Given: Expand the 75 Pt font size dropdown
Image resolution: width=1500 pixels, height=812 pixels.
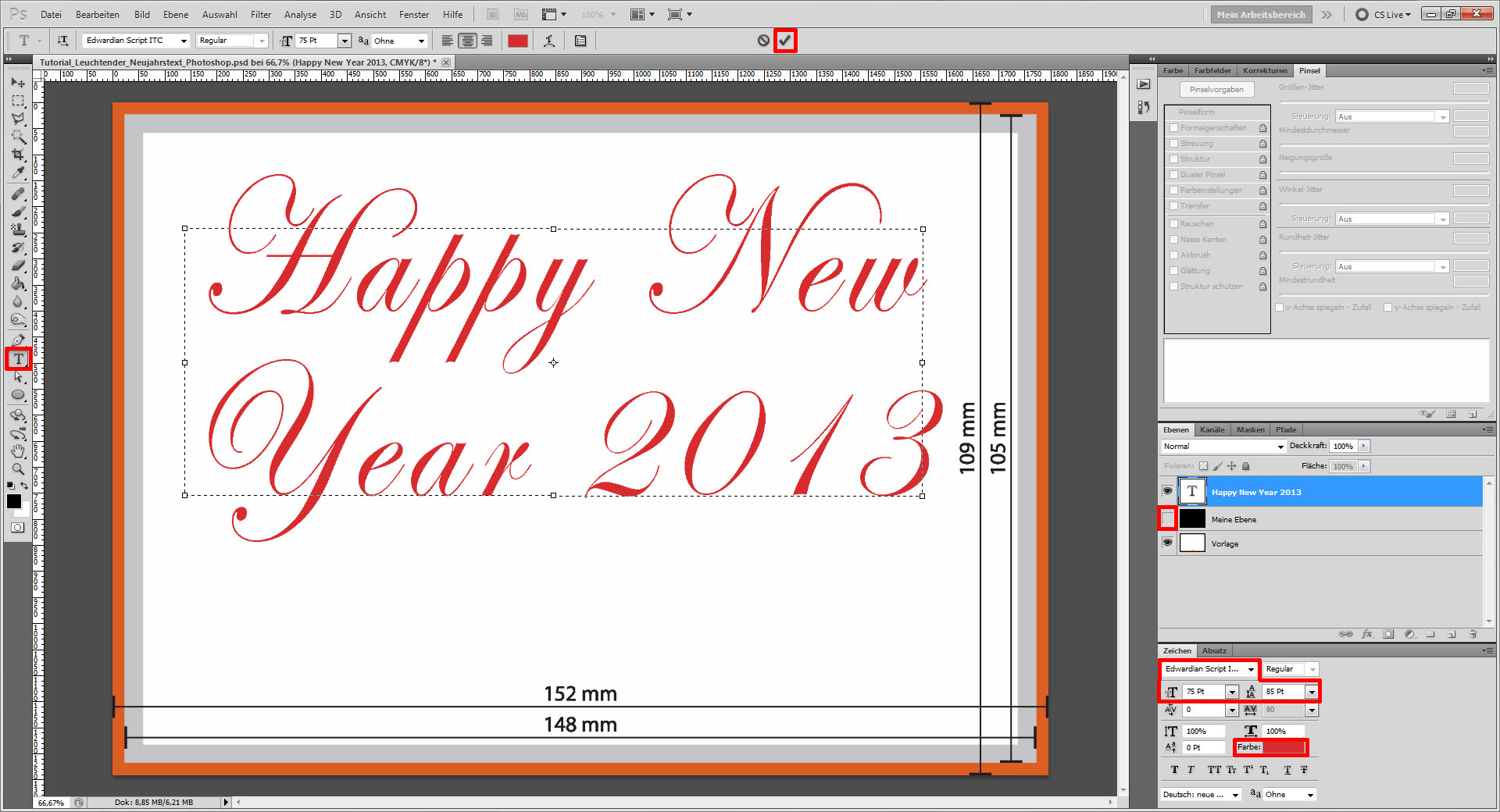Looking at the screenshot, I should (x=345, y=40).
